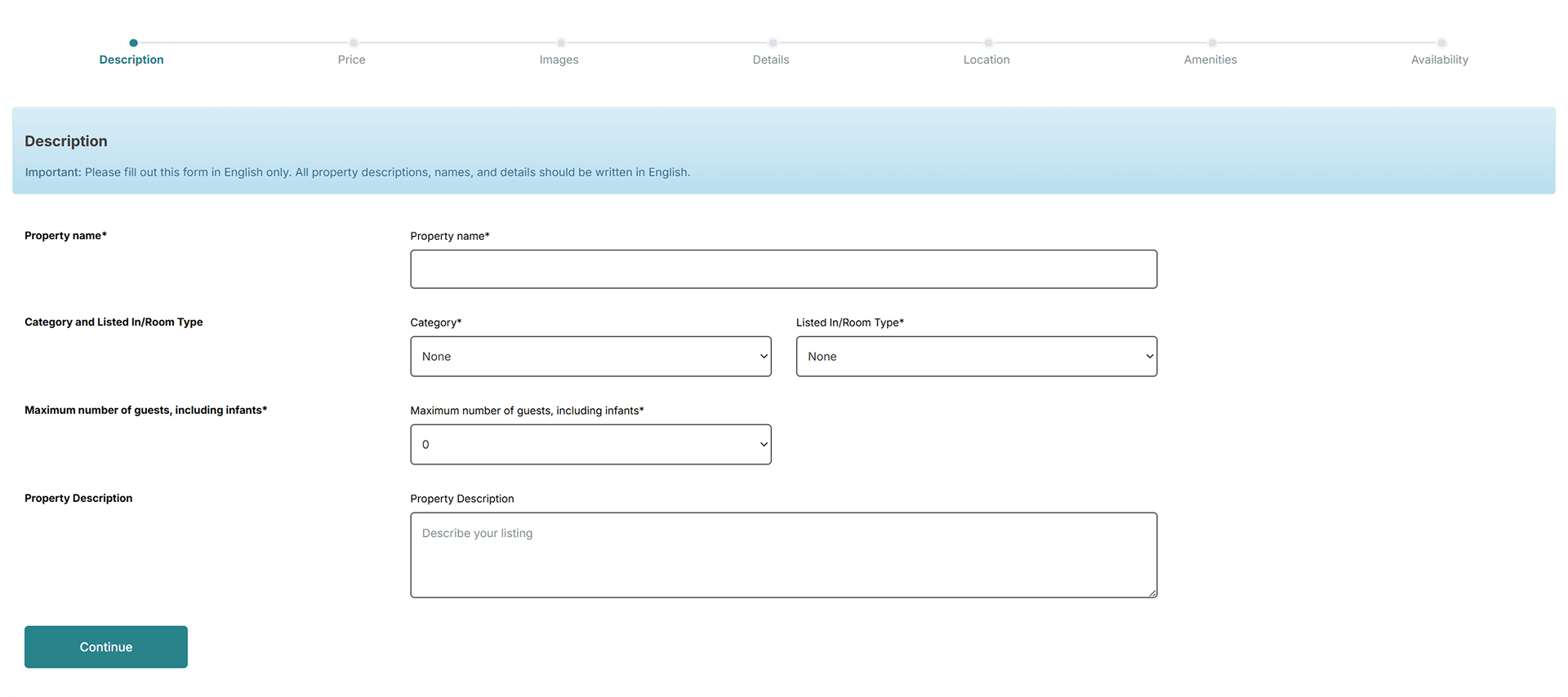
Task: Click the Amenities step dot
Action: pos(1212,42)
